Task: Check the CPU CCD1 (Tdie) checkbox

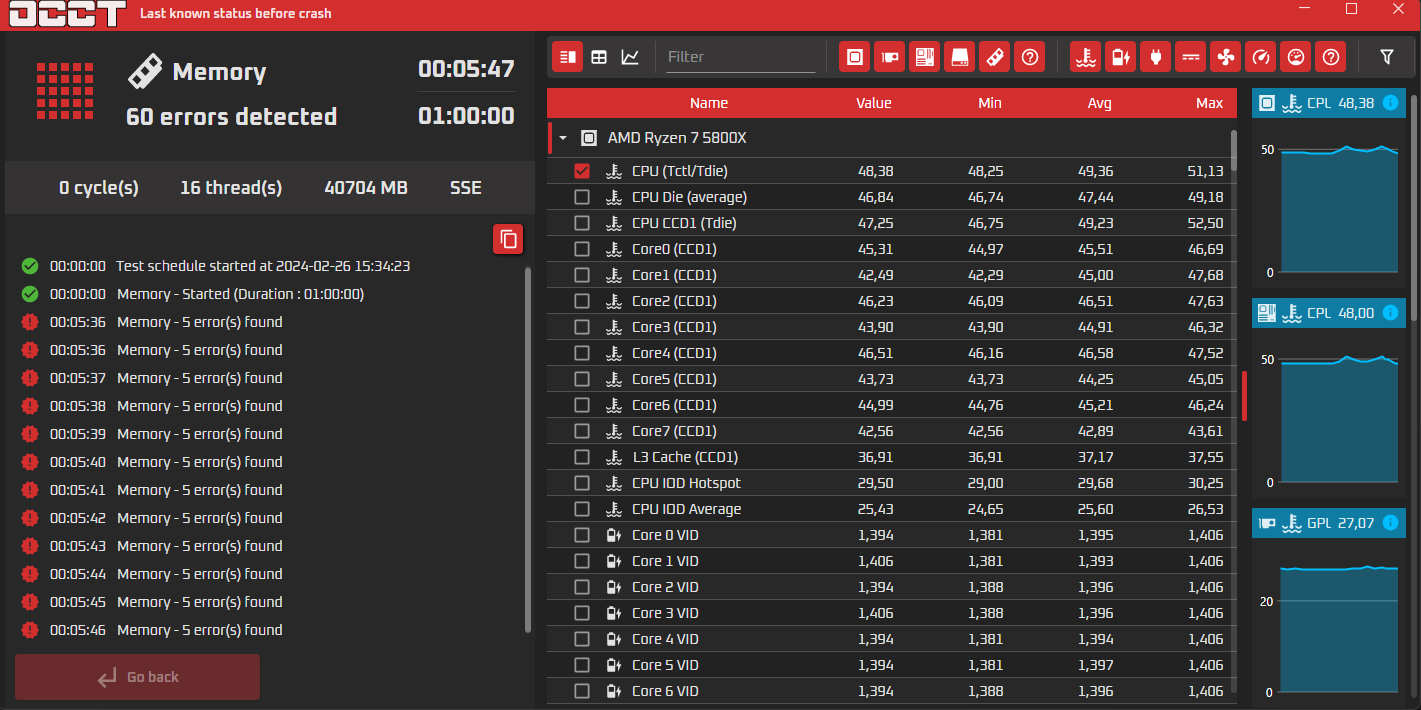Action: [x=582, y=223]
